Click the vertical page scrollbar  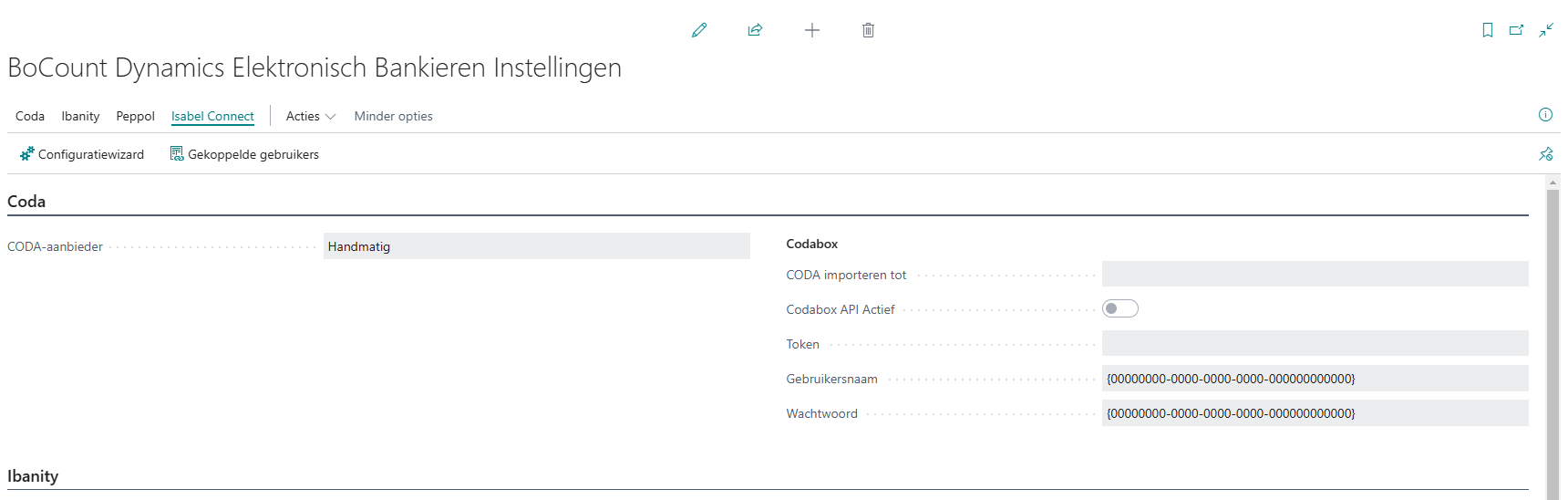point(1553,338)
